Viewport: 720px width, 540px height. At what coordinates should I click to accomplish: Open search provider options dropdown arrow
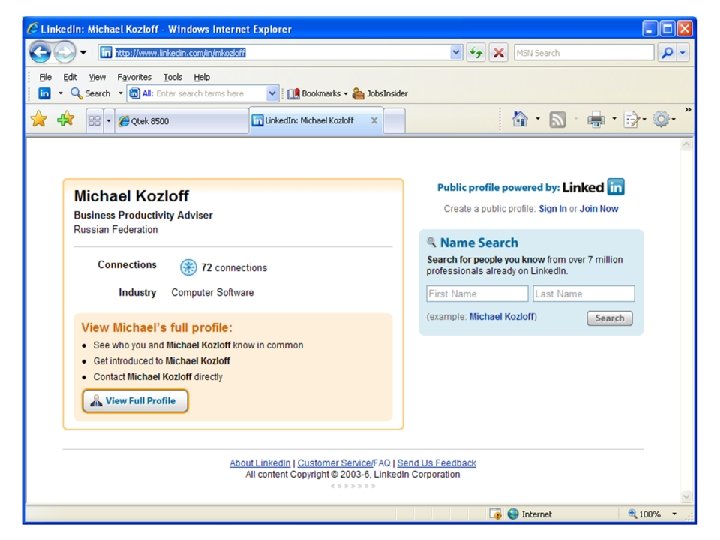(683, 53)
